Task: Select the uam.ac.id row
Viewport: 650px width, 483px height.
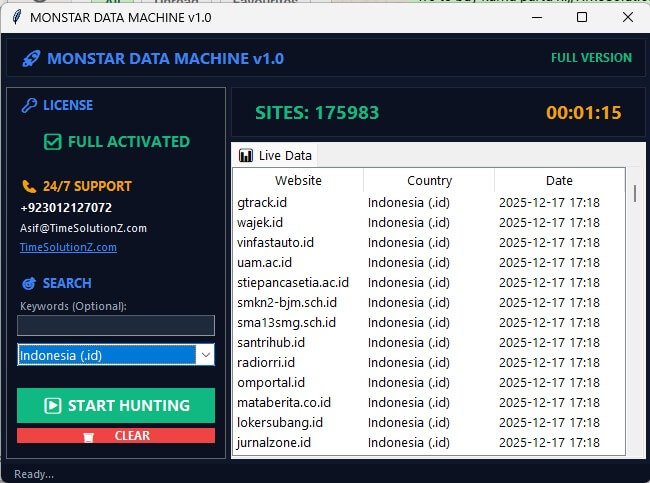Action: coord(429,262)
